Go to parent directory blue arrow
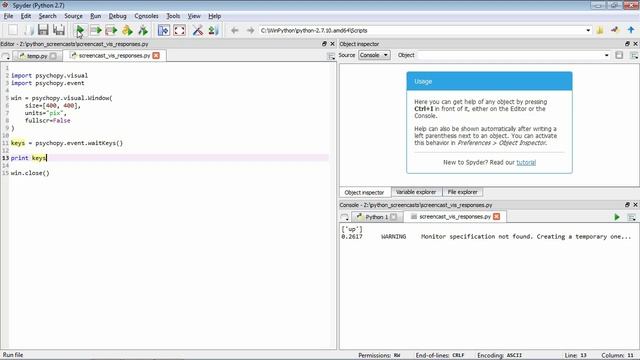640x360 pixels. click(631, 30)
